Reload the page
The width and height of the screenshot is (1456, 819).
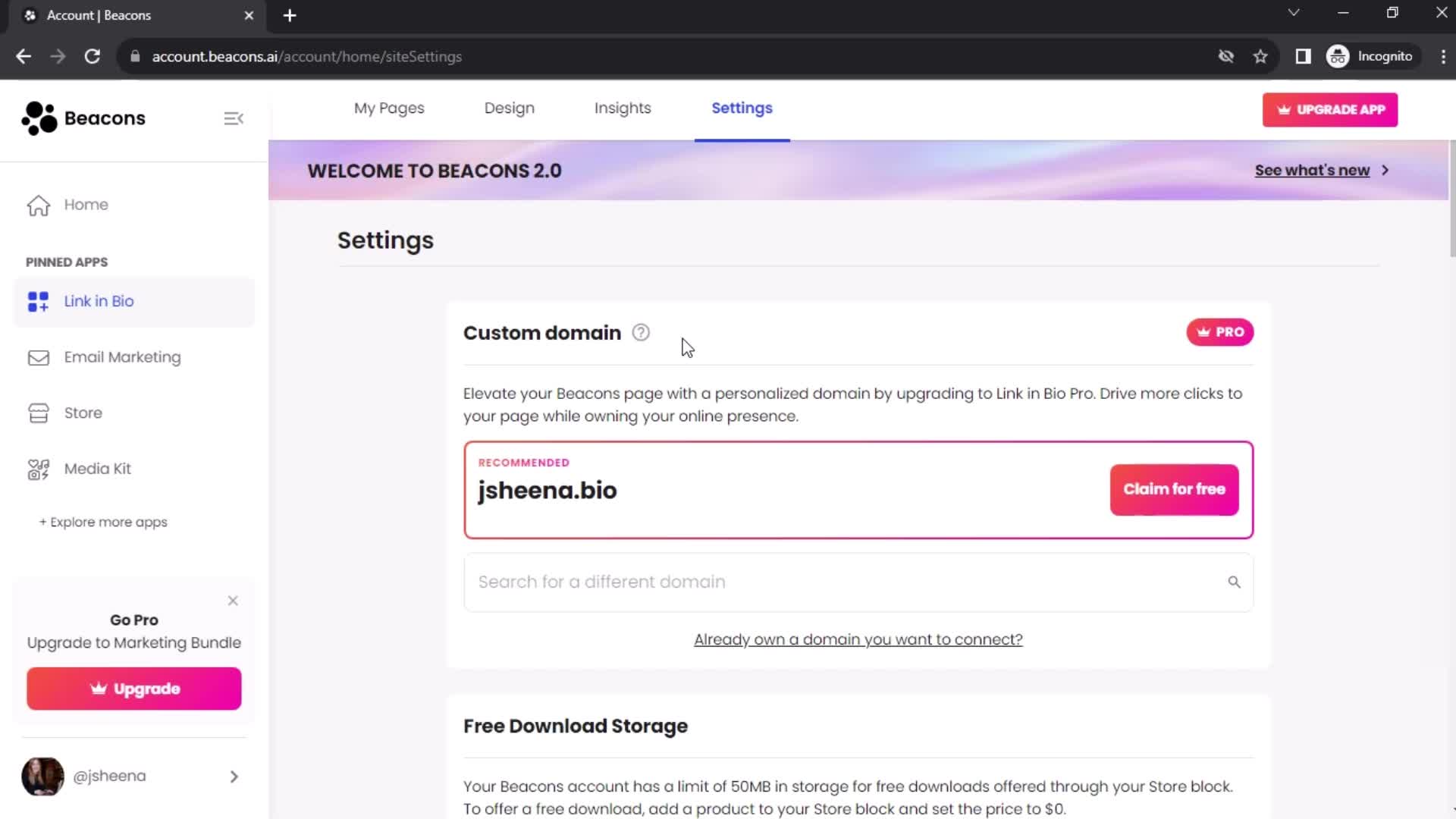(x=93, y=56)
